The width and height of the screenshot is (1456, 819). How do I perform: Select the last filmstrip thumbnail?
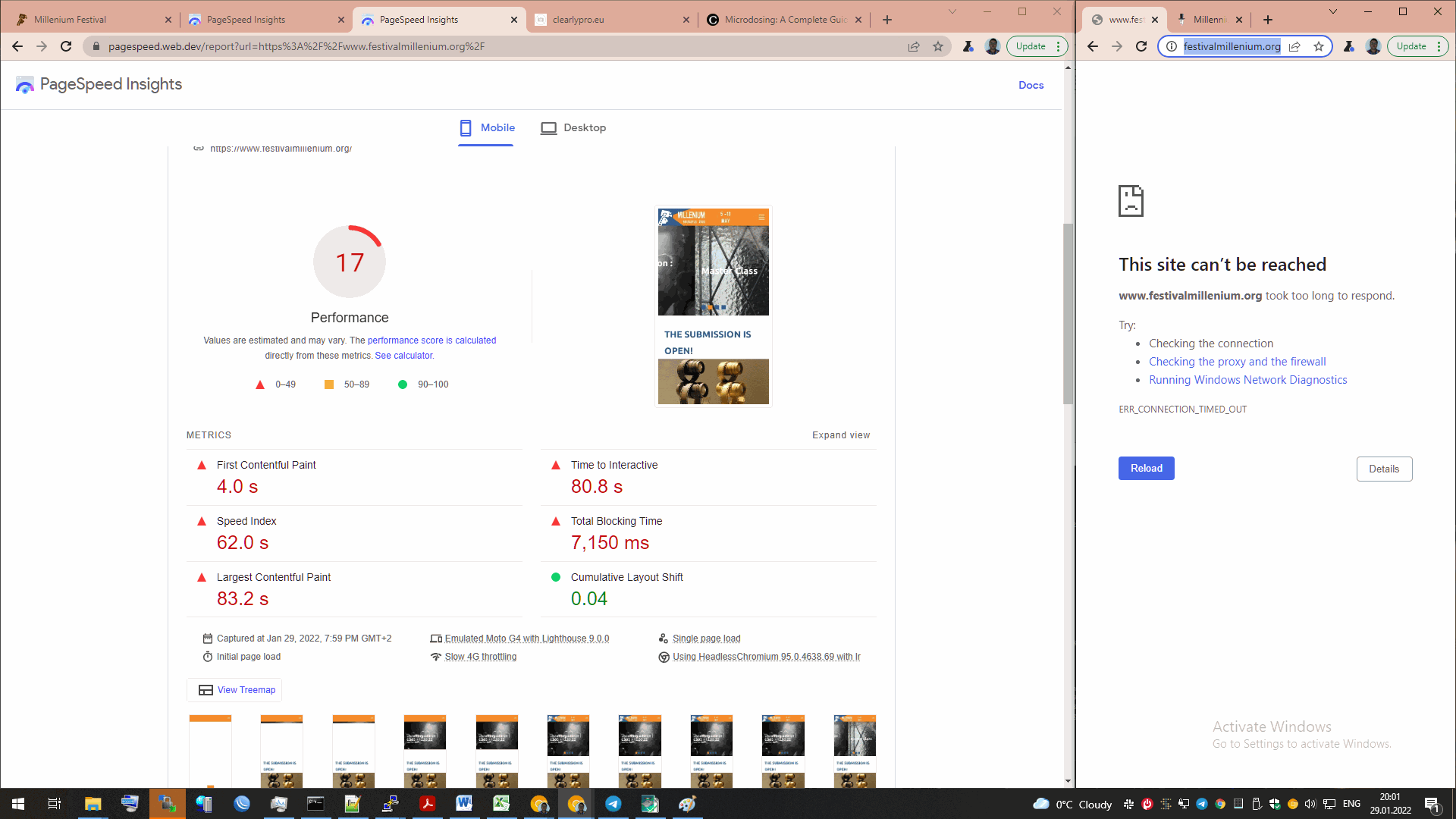855,751
